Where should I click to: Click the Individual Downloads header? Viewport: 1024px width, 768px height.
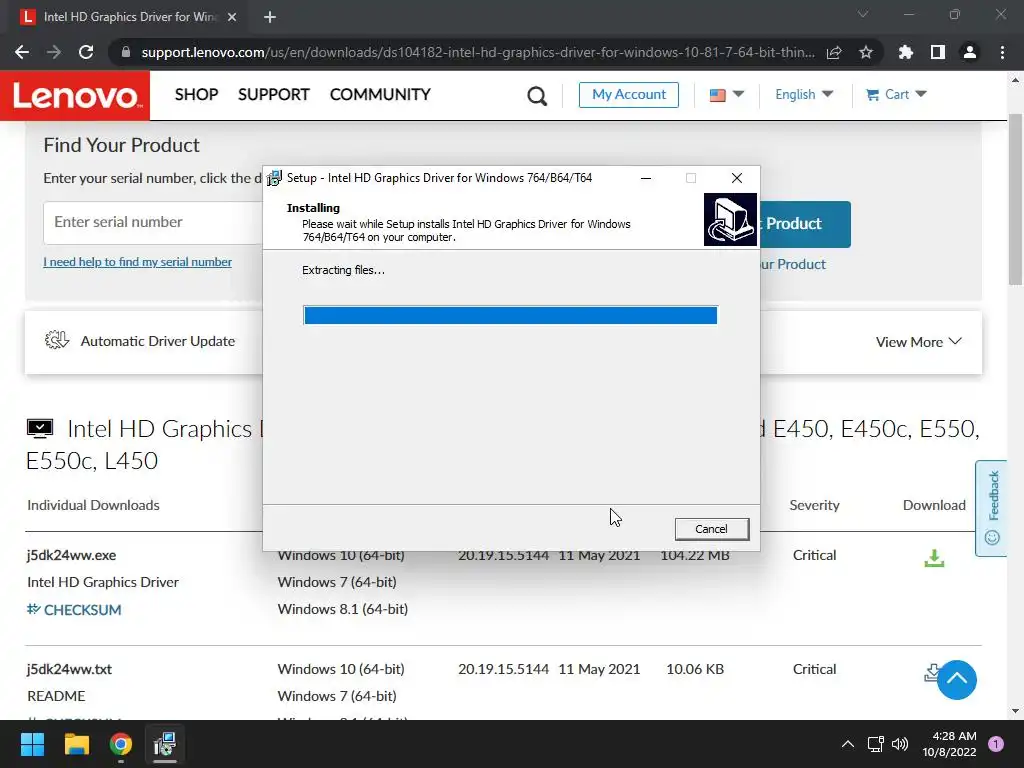coord(93,505)
